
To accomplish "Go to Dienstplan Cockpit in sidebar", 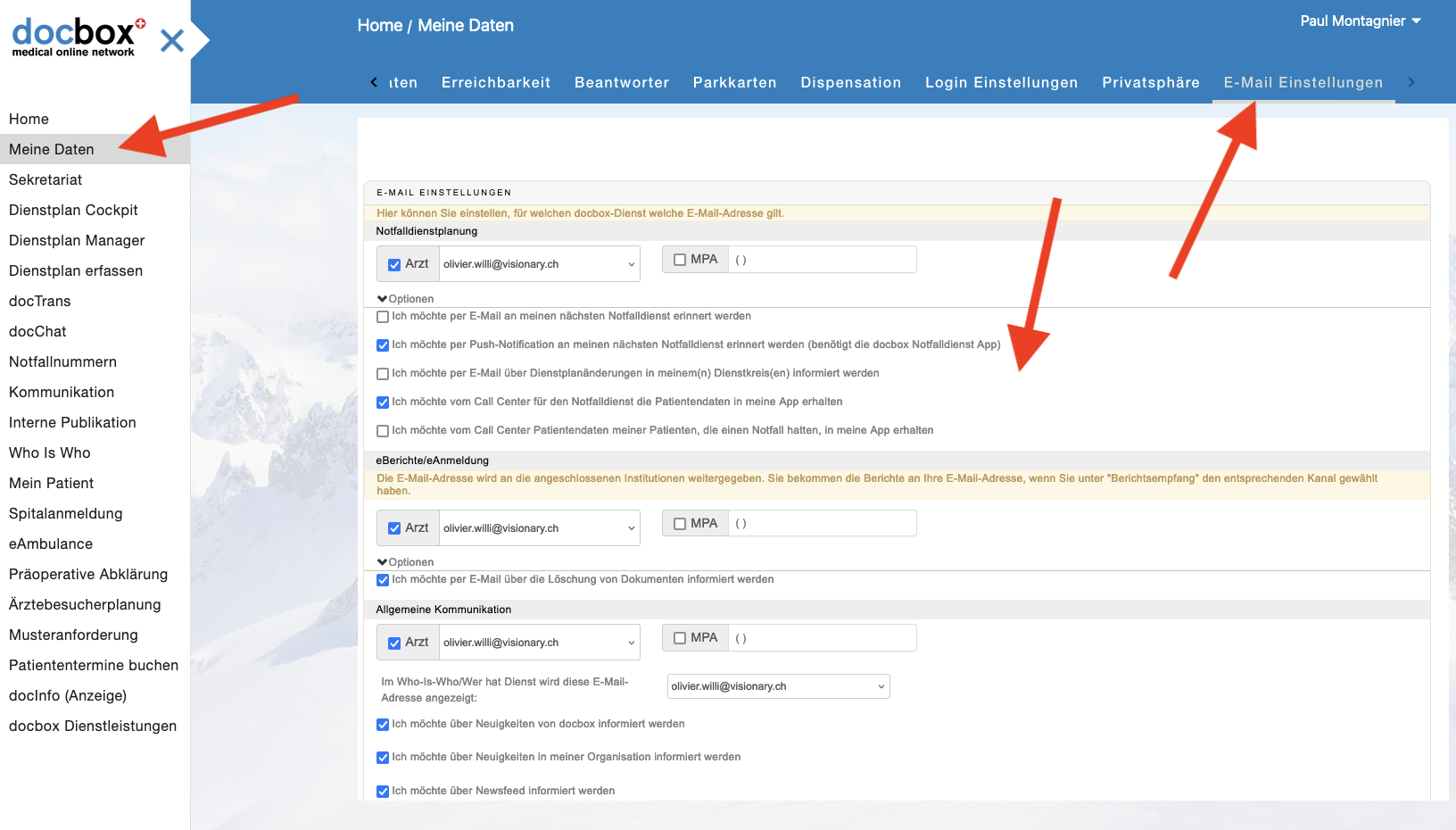I will click(73, 210).
